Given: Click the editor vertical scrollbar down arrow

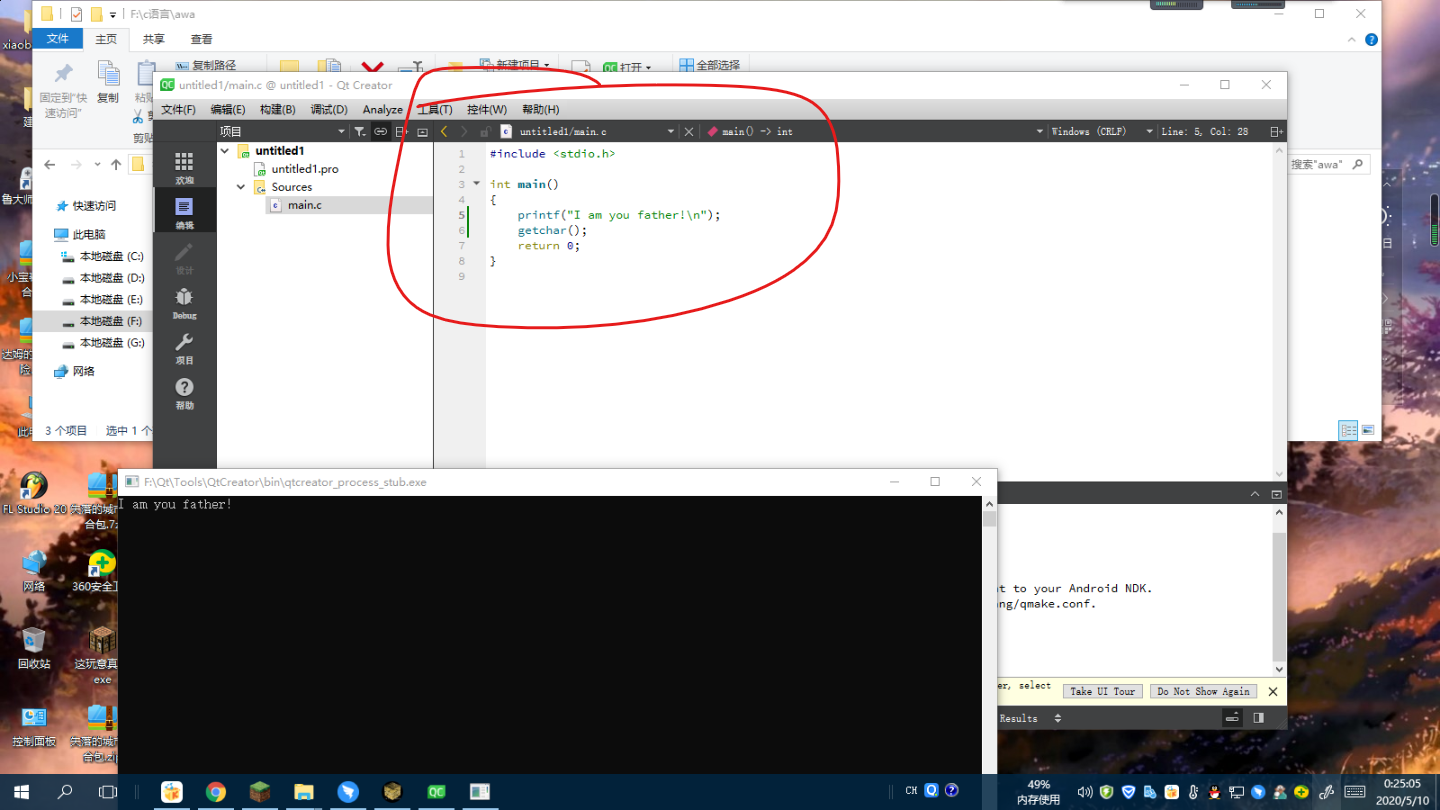Looking at the screenshot, I should [x=1279, y=474].
